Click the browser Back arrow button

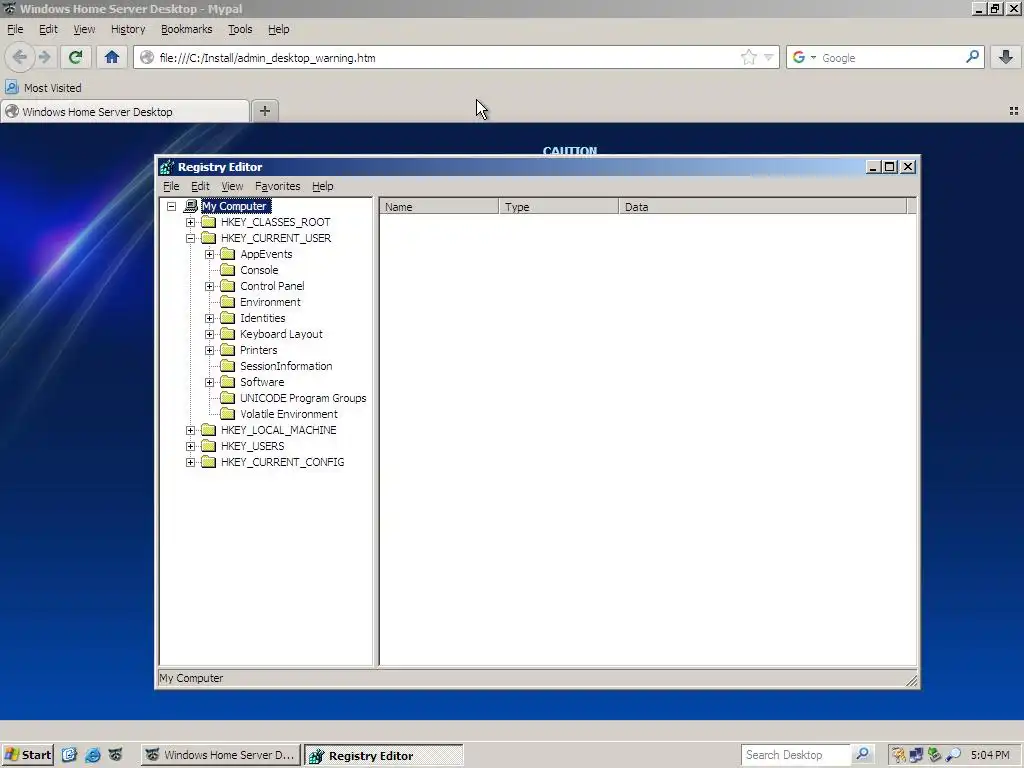pos(20,57)
